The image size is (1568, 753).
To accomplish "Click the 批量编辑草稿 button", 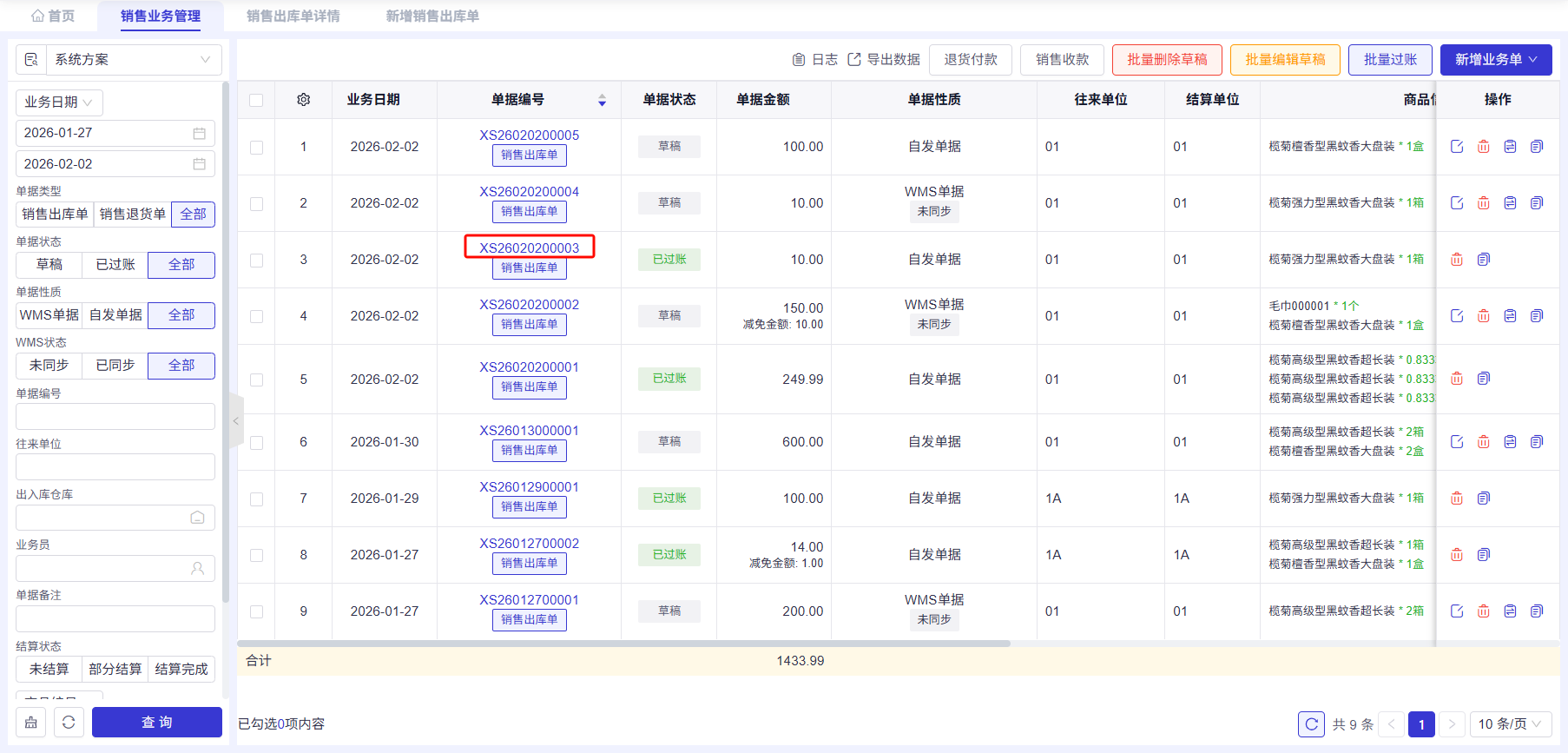I will pyautogui.click(x=1285, y=60).
